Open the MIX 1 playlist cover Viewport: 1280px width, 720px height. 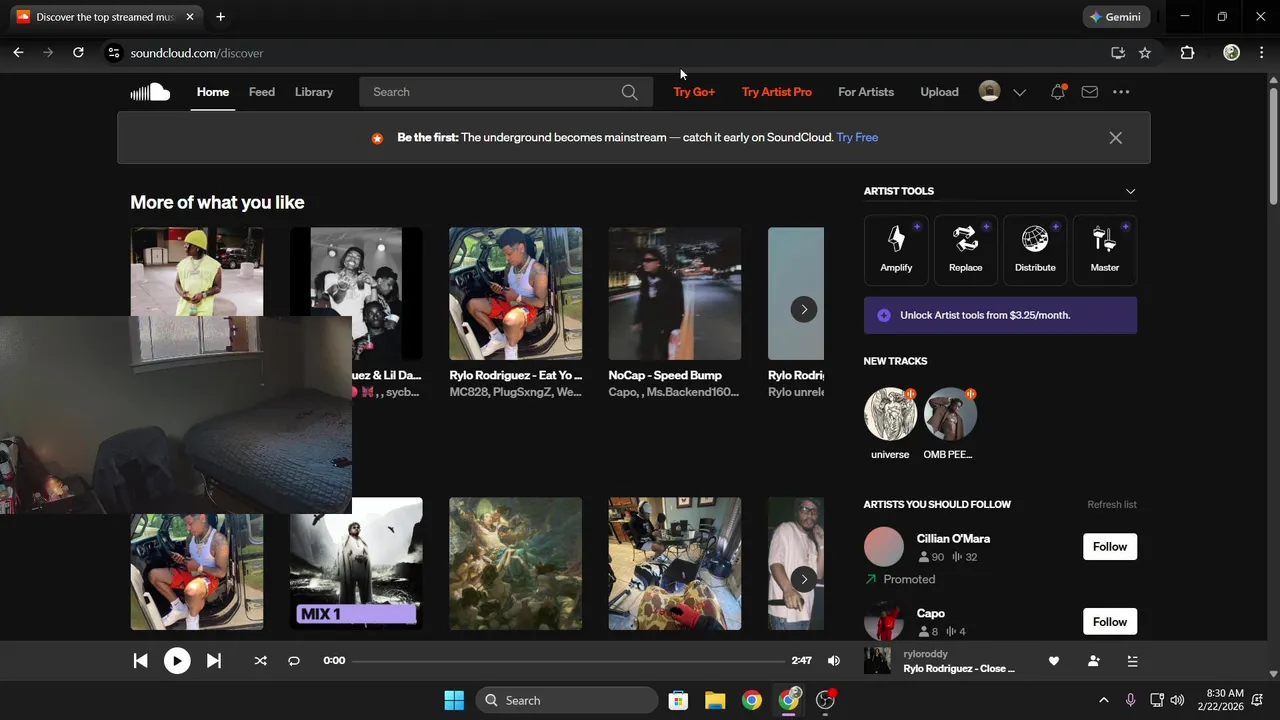[356, 564]
